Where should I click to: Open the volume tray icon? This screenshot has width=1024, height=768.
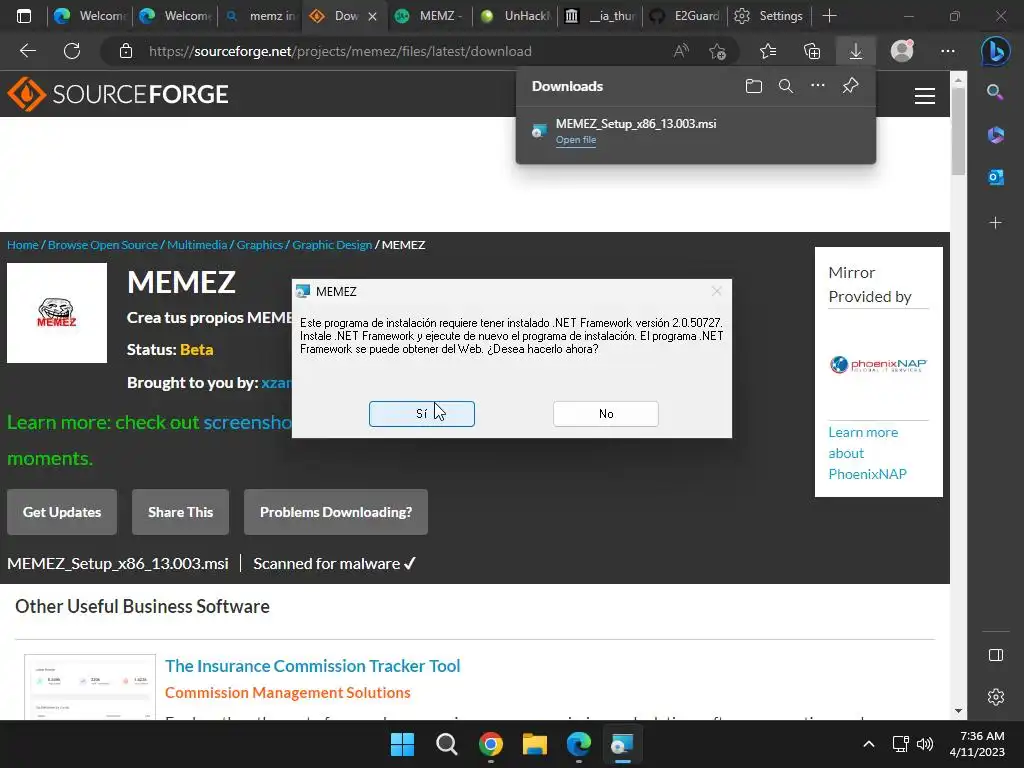point(925,744)
